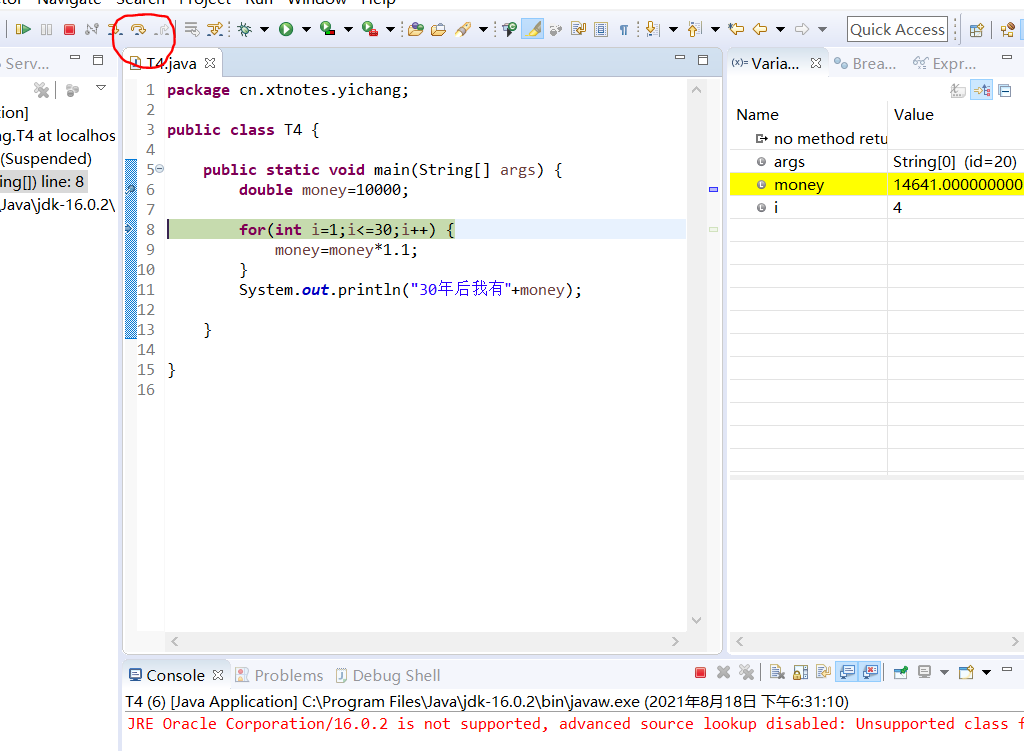Viewport: 1024px width, 751px height.
Task: Toggle Use Step Filters icon
Action: (x=214, y=29)
